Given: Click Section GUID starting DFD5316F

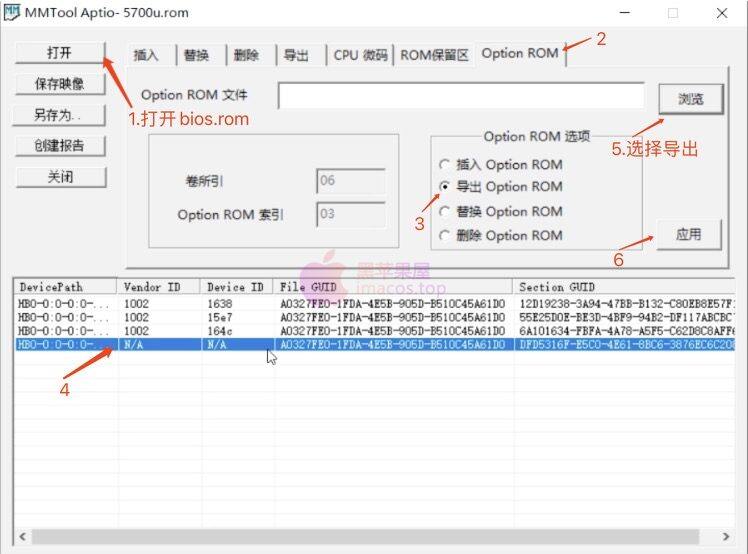Looking at the screenshot, I should [626, 345].
